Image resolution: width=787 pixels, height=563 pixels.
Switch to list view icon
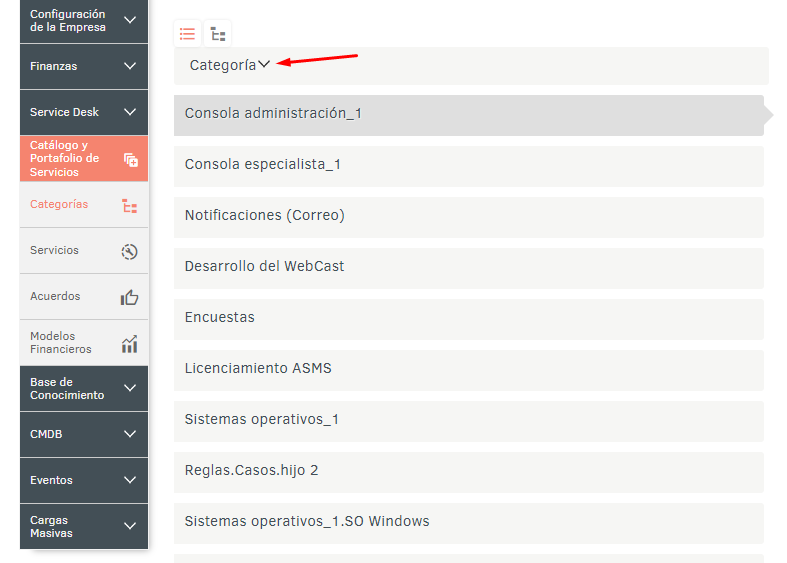[x=187, y=34]
